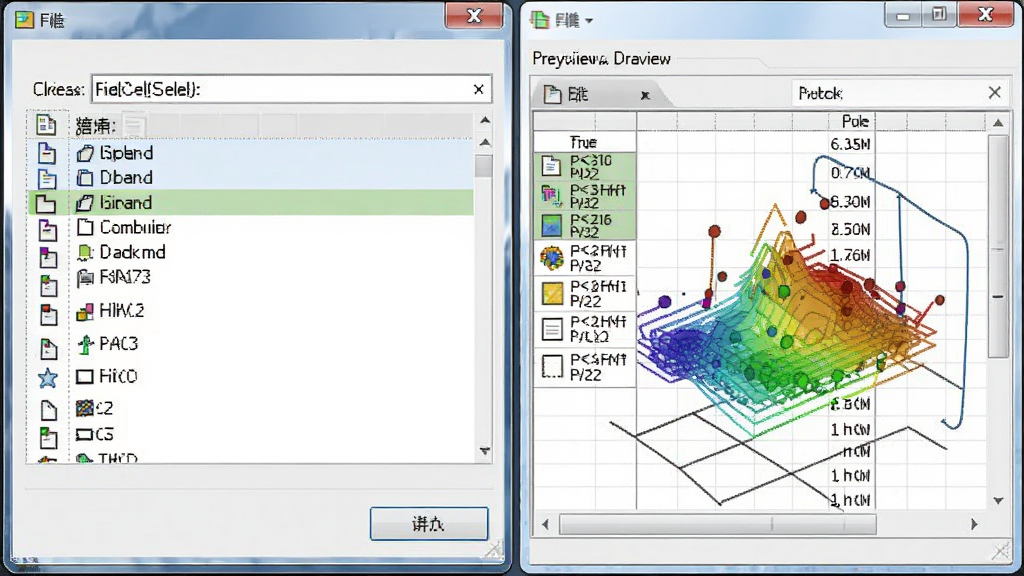Click the confirm button in left dialog
Screen dimensions: 1024x576
pyautogui.click(x=429, y=524)
